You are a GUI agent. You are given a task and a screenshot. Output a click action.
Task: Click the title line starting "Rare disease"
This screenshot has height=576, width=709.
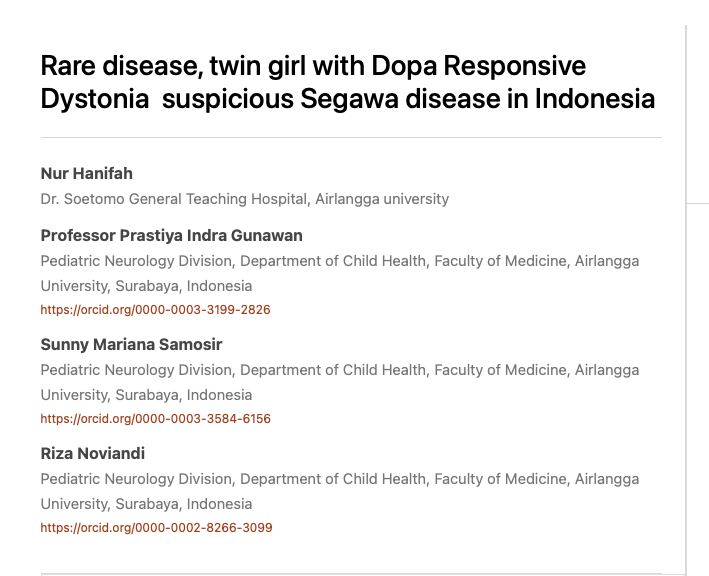tap(313, 67)
